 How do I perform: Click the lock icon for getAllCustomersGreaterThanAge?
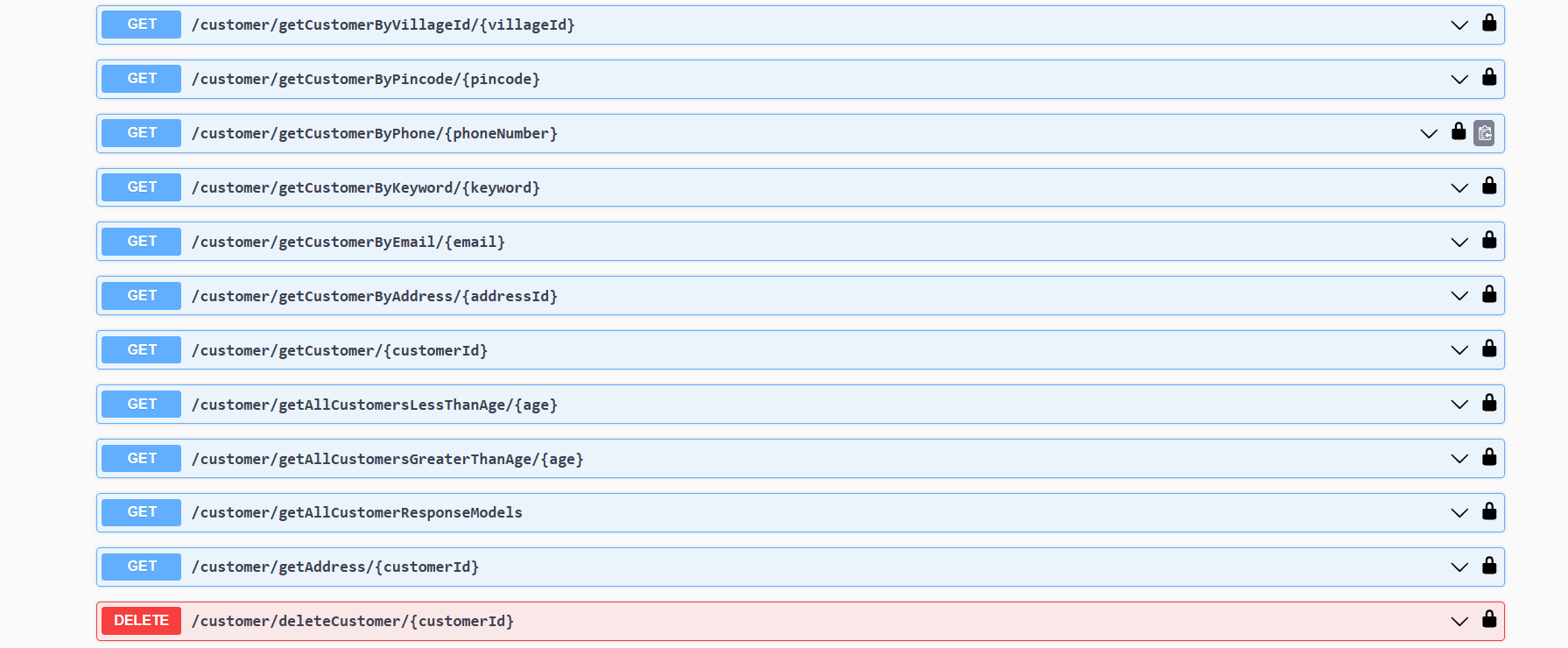pyautogui.click(x=1489, y=457)
